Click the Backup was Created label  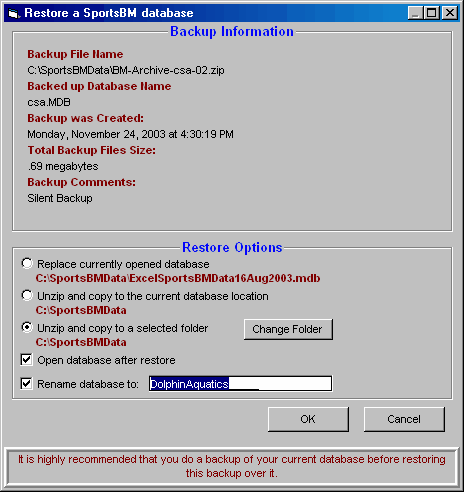click(x=85, y=118)
